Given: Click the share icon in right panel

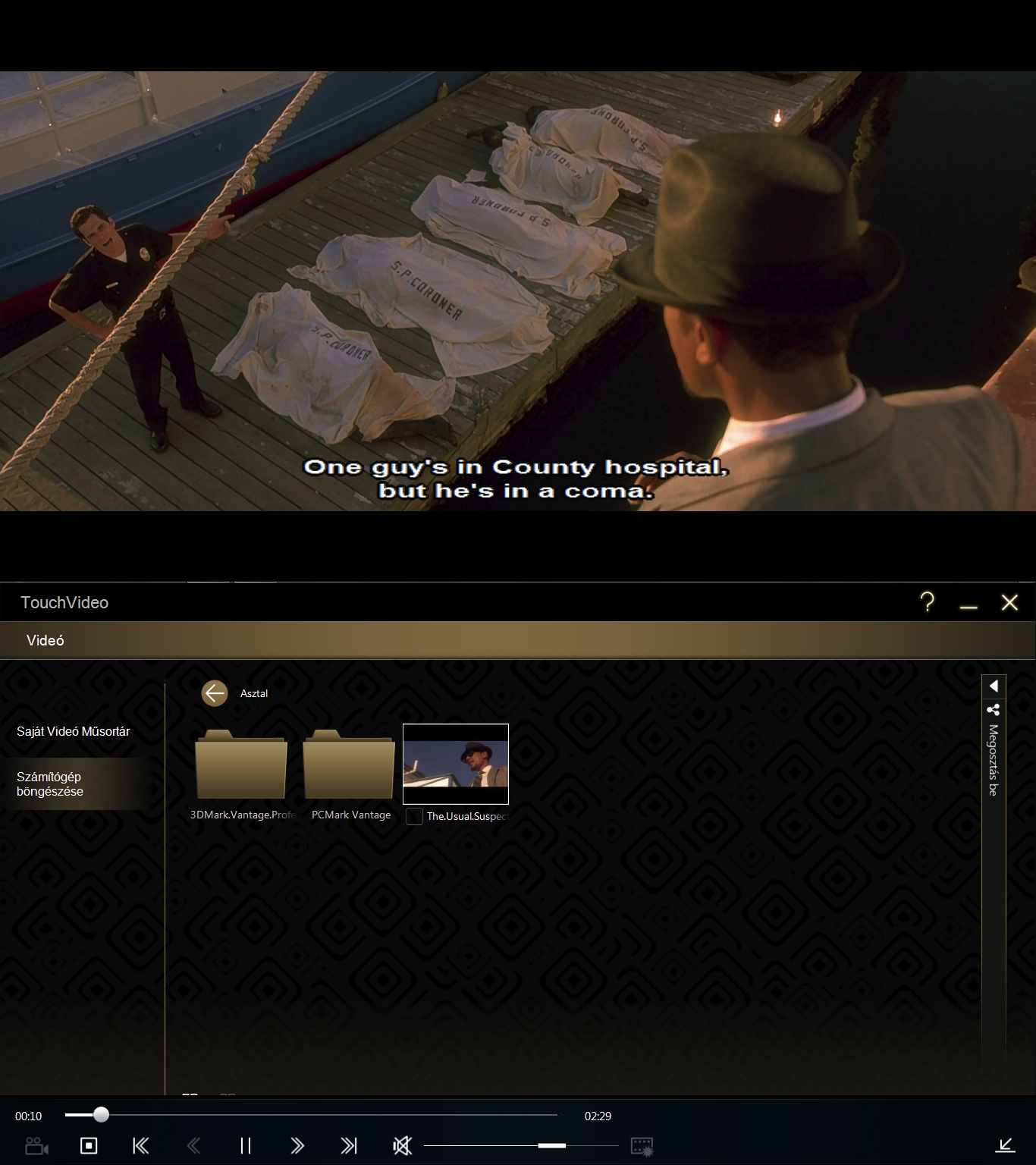Looking at the screenshot, I should 993,710.
